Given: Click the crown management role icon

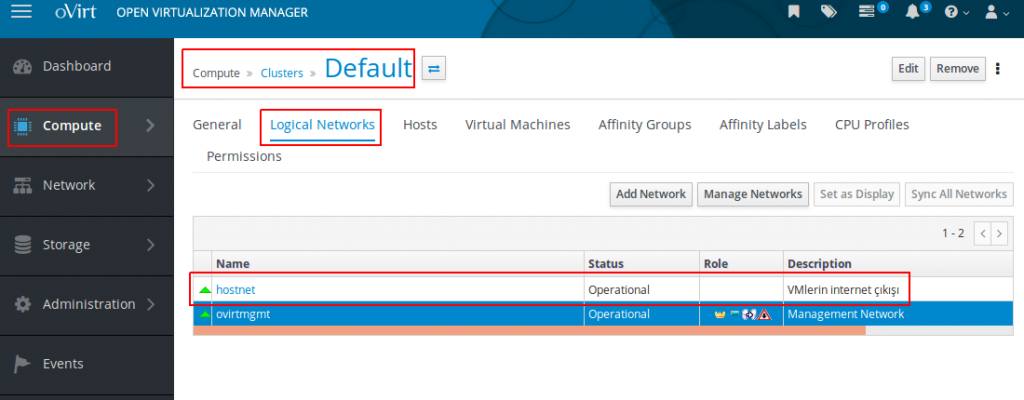Looking at the screenshot, I should click(720, 314).
